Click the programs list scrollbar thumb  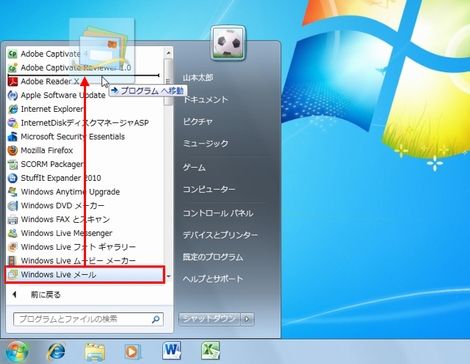pyautogui.click(x=168, y=82)
